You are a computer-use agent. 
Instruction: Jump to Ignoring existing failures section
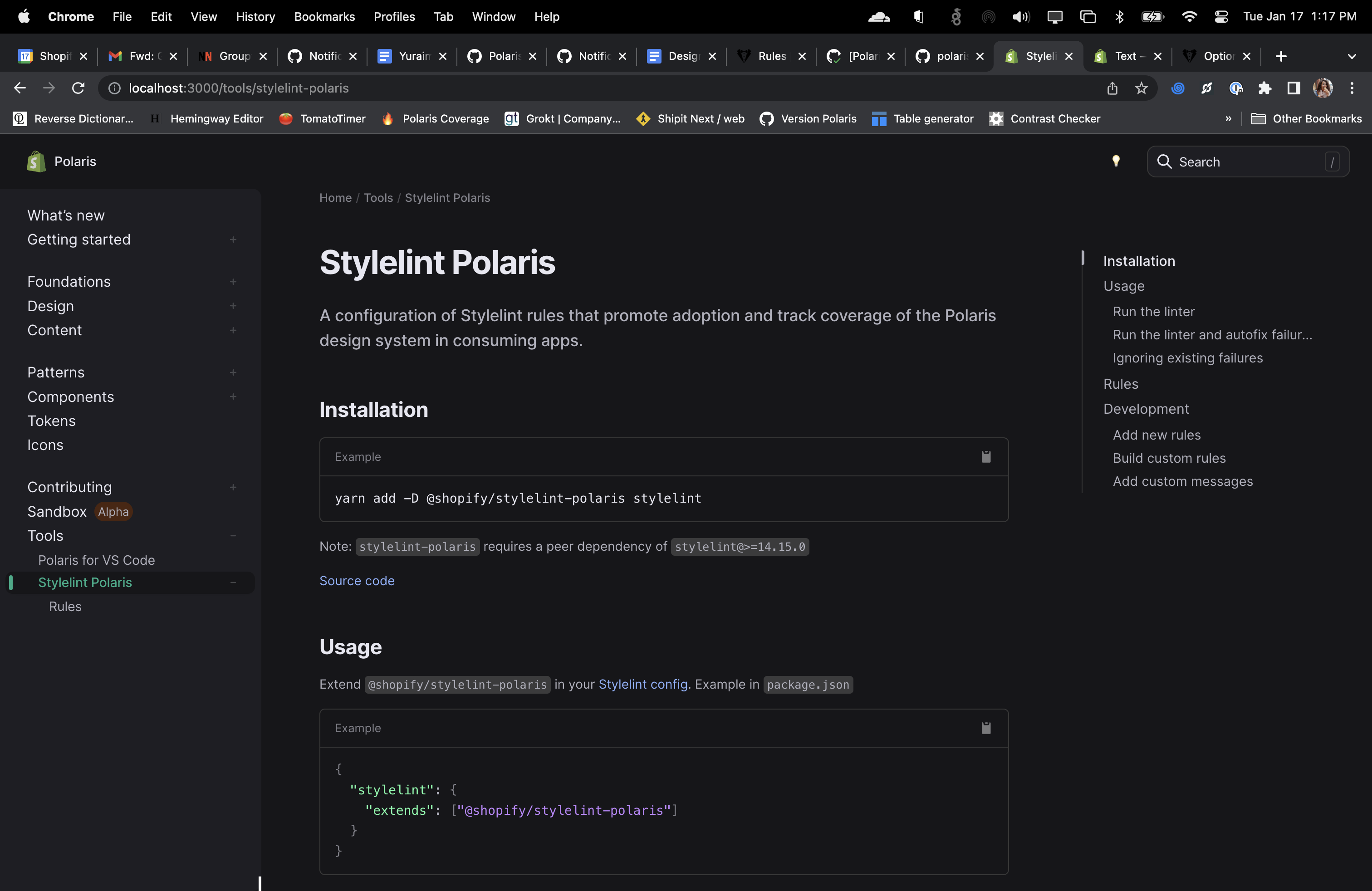pyautogui.click(x=1187, y=358)
